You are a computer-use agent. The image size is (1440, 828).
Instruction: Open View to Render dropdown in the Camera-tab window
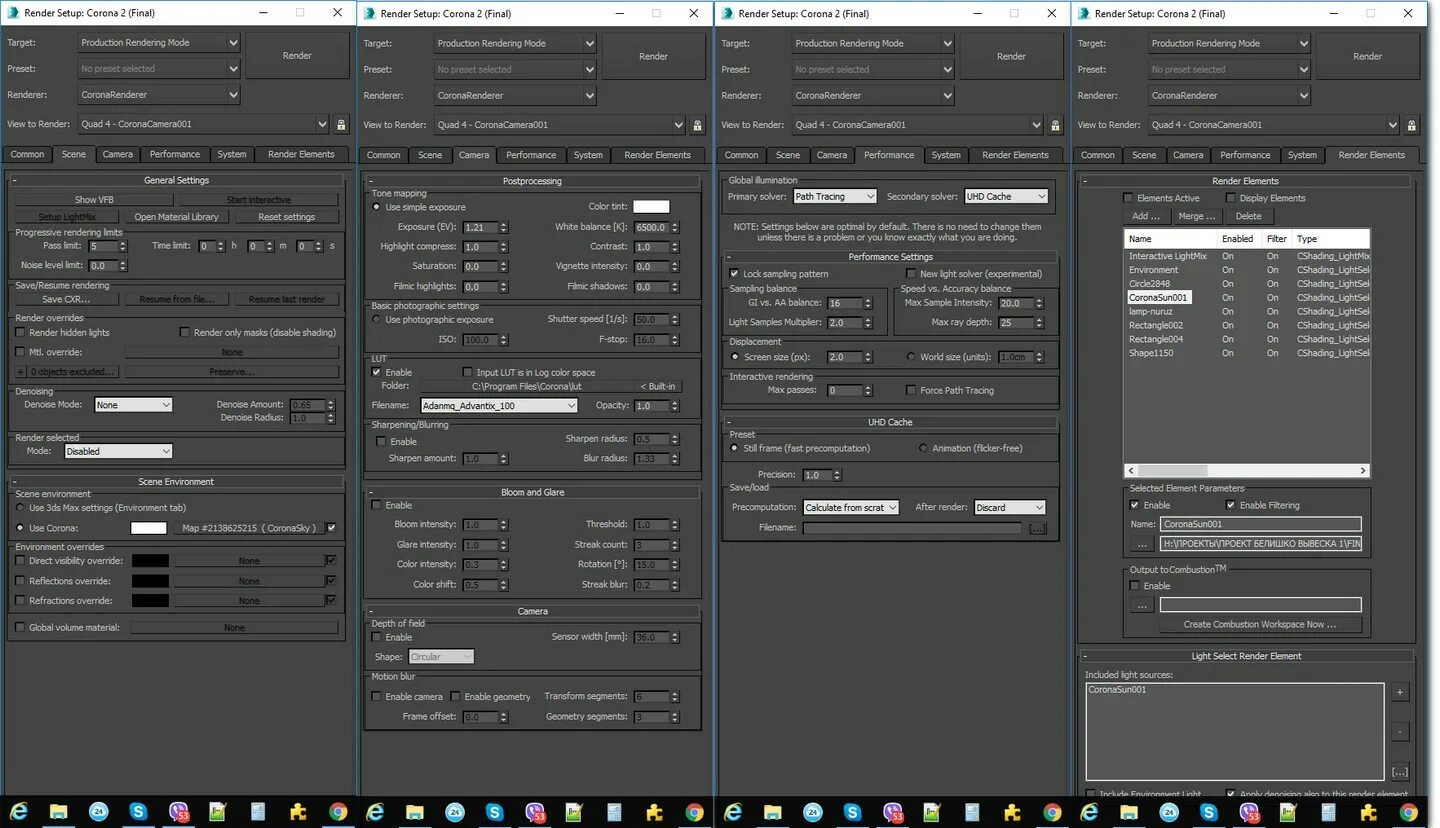(560, 125)
